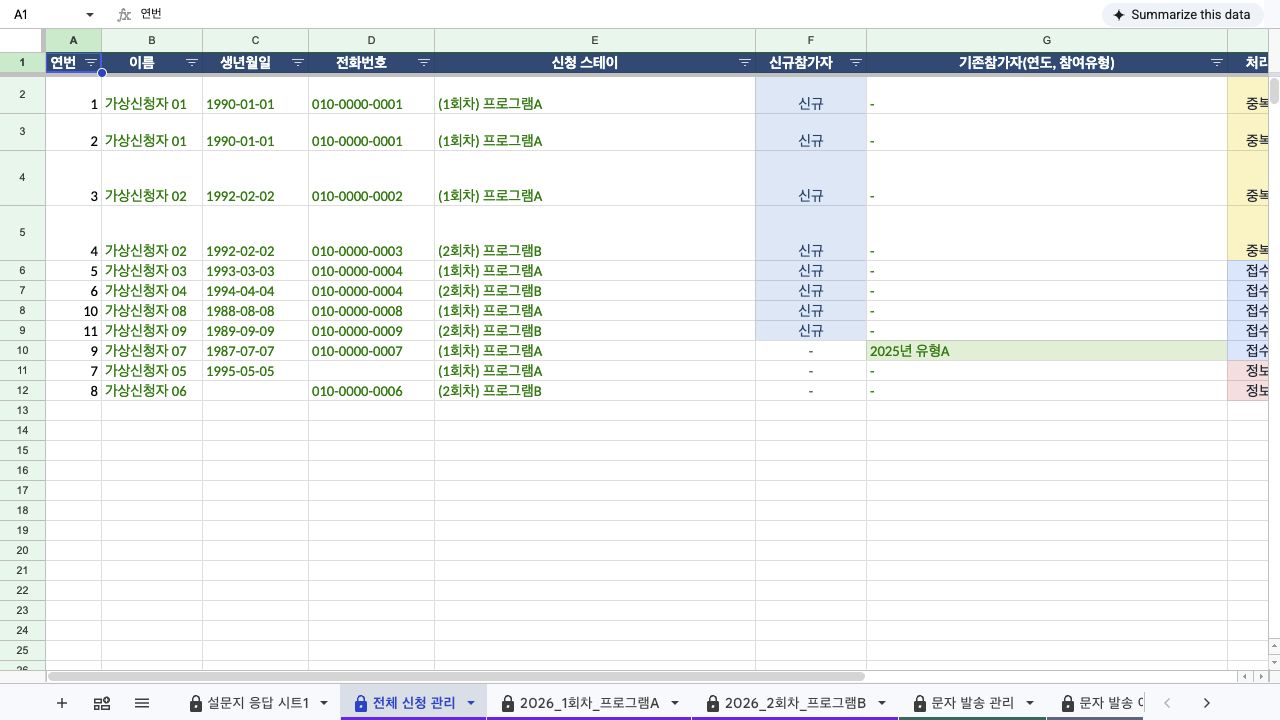Select column B by its header

(152, 40)
